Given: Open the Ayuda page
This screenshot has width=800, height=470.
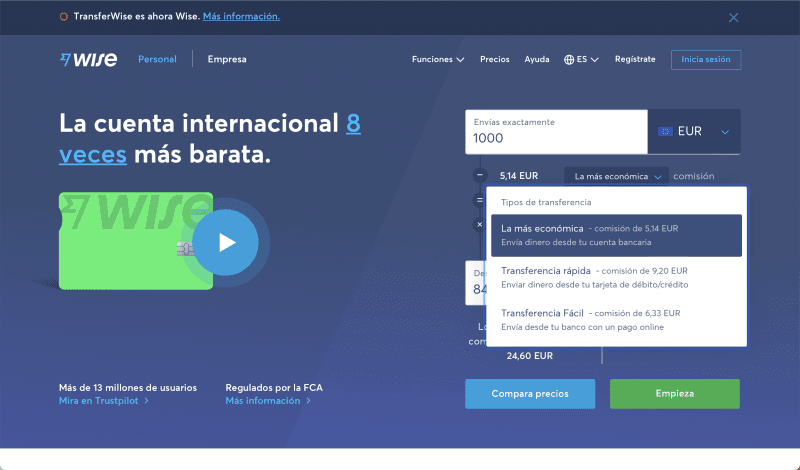Looking at the screenshot, I should [537, 59].
